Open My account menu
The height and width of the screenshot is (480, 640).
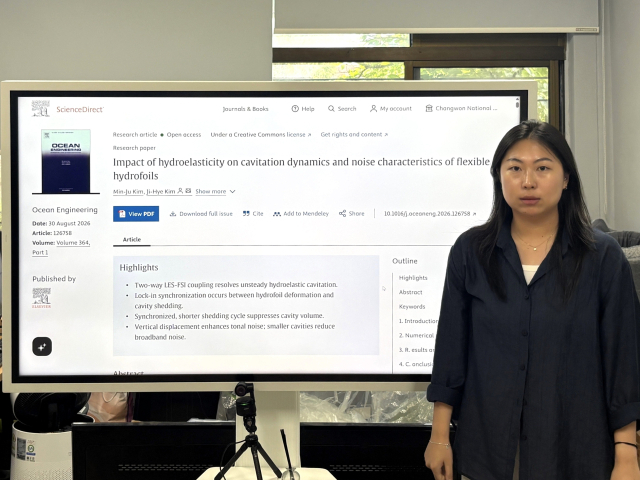pyautogui.click(x=391, y=109)
